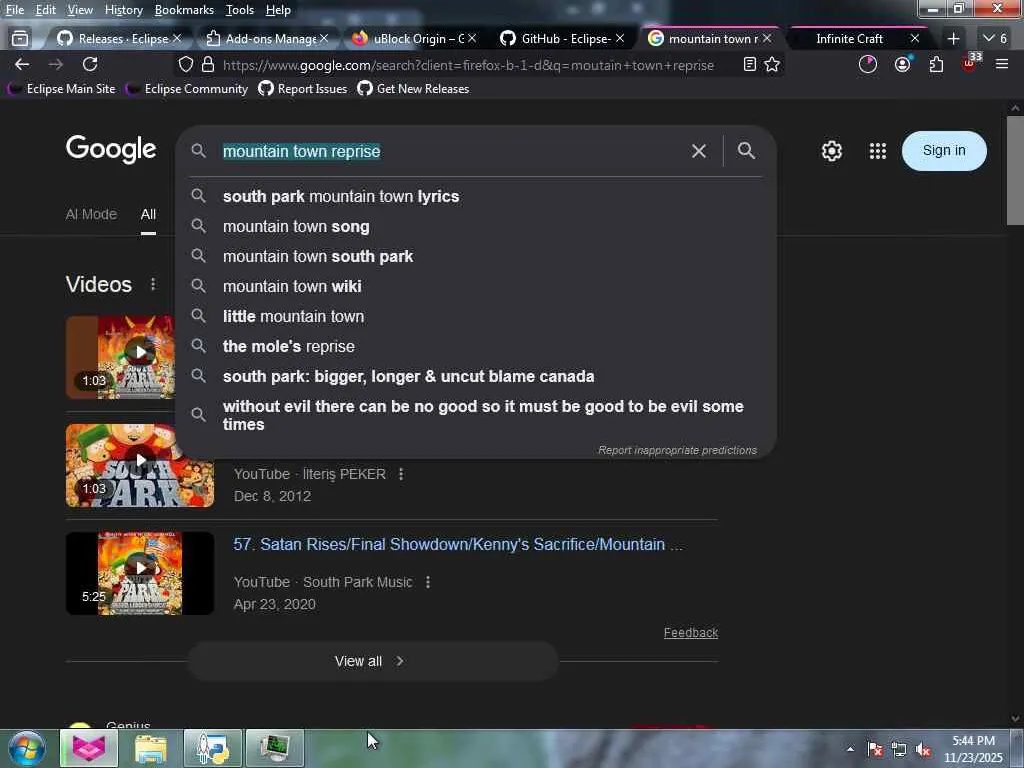
Task: Expand the list all tabs dropdown
Action: tap(996, 39)
